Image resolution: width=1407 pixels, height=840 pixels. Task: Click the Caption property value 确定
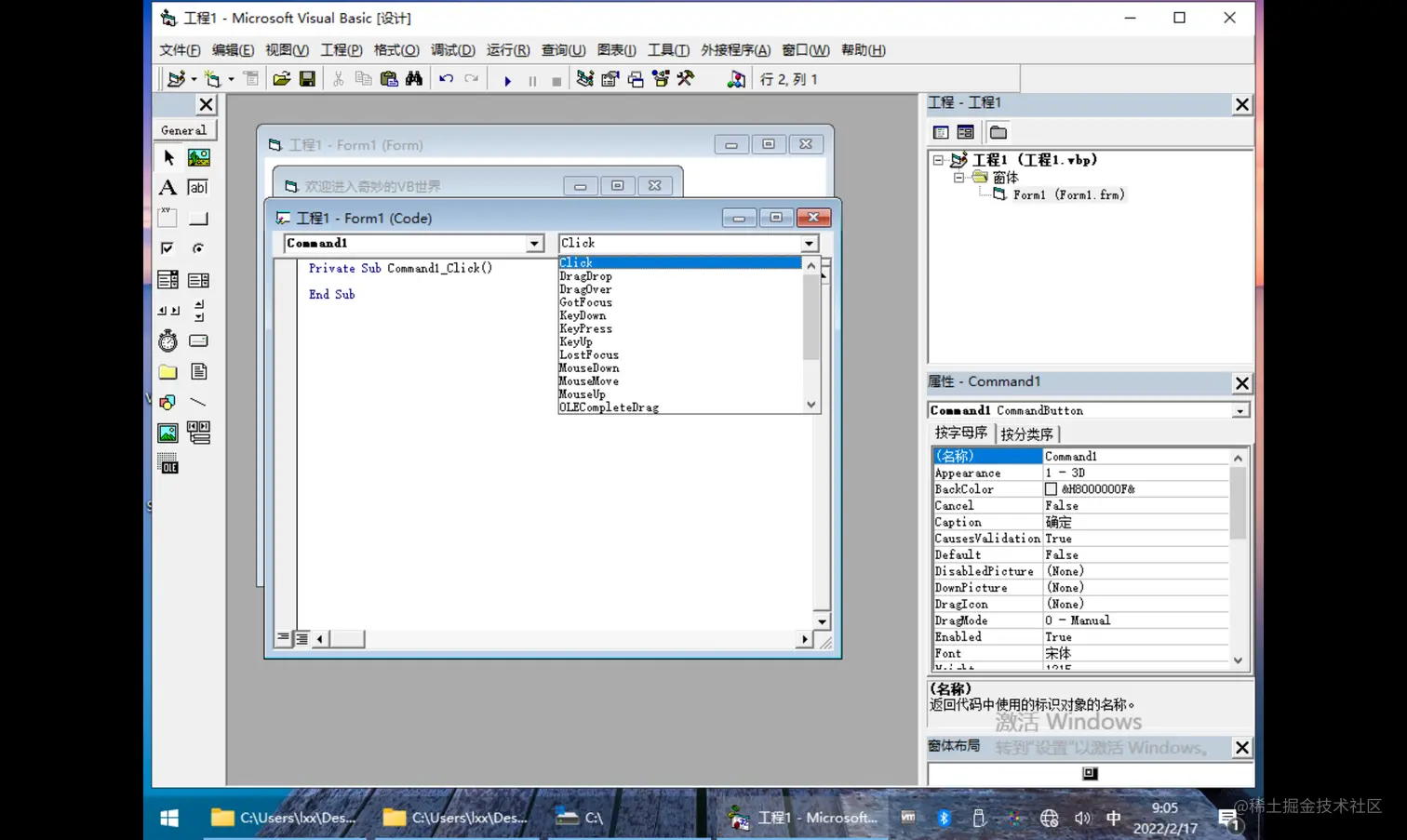[x=1135, y=523]
